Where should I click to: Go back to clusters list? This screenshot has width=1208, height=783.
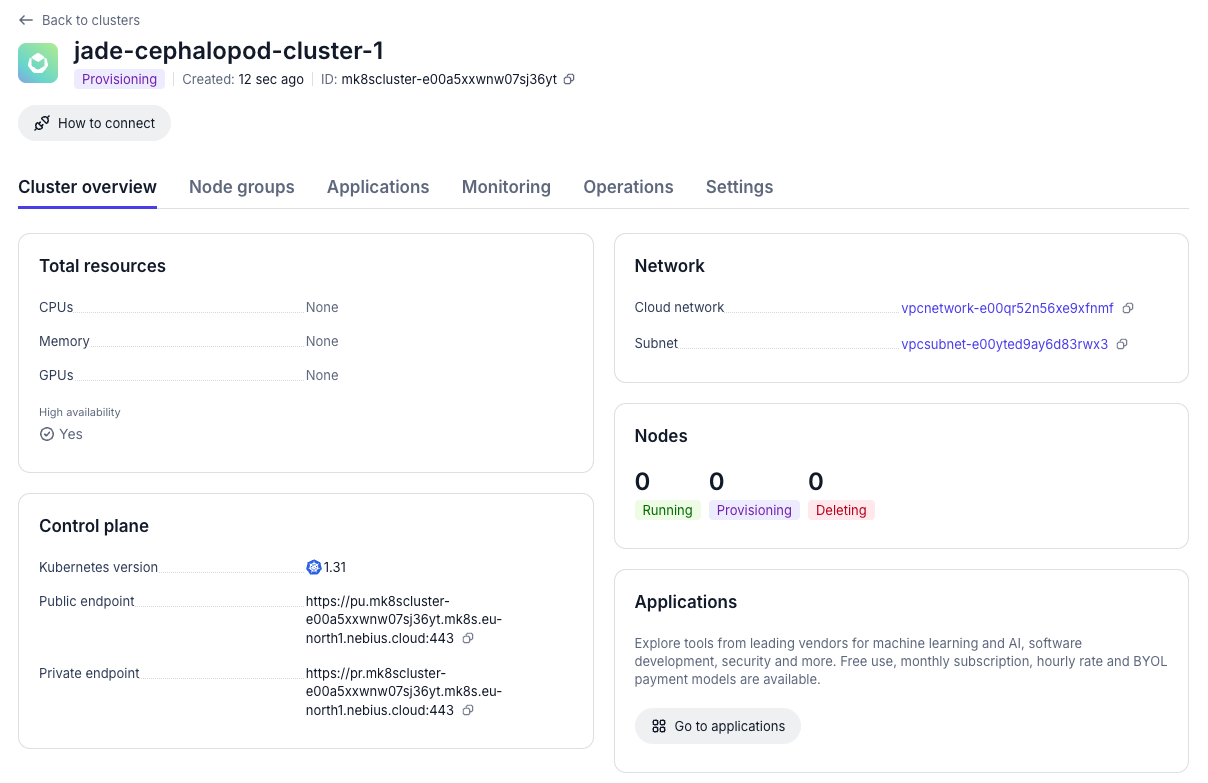(79, 20)
